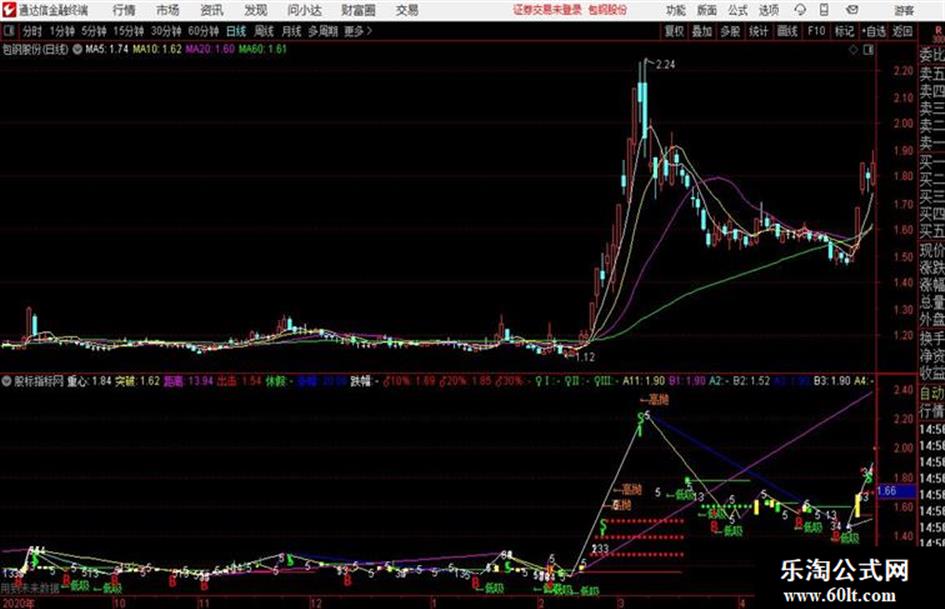
Task: Click the MA20: 1.60 indicator value
Action: [210, 49]
